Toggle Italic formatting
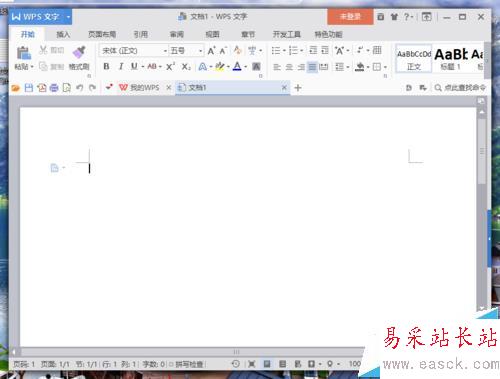The width and height of the screenshot is (500, 379). 121,66
